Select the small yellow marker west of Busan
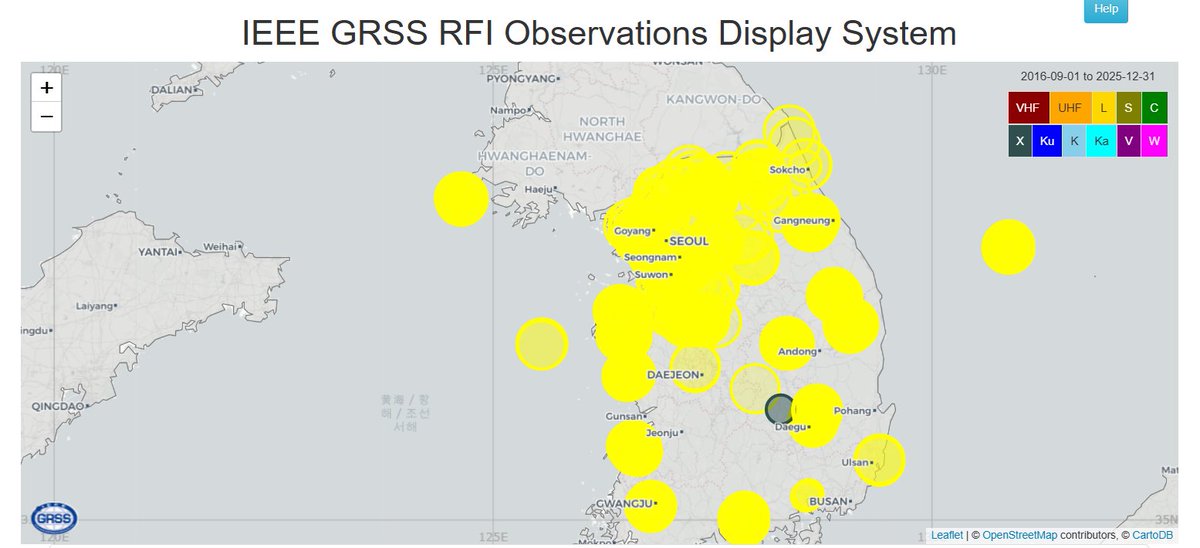This screenshot has height=548, width=1200. click(x=808, y=496)
